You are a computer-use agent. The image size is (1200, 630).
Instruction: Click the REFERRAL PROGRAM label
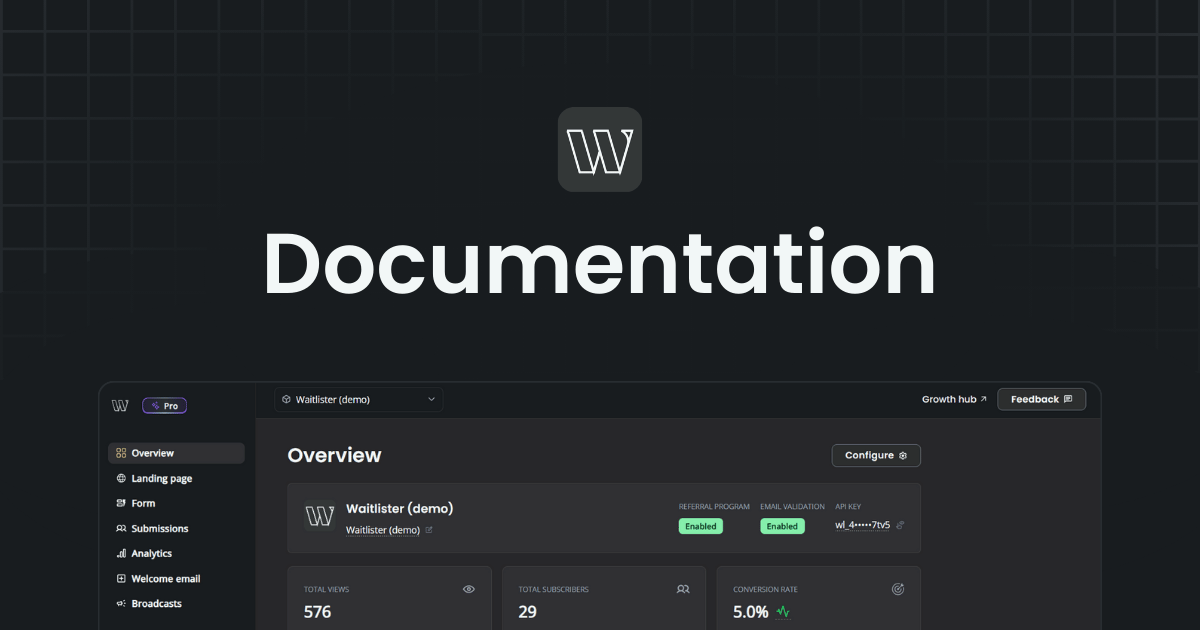pos(714,507)
